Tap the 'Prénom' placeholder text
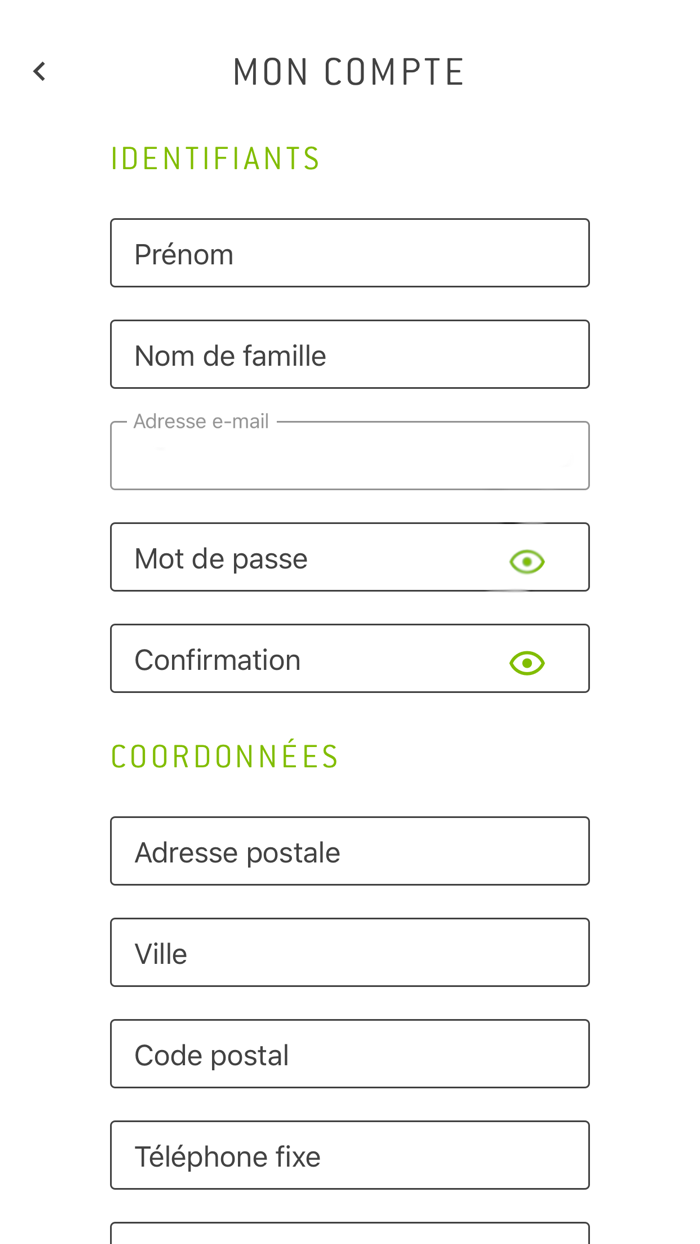700x1244 pixels. click(x=184, y=255)
